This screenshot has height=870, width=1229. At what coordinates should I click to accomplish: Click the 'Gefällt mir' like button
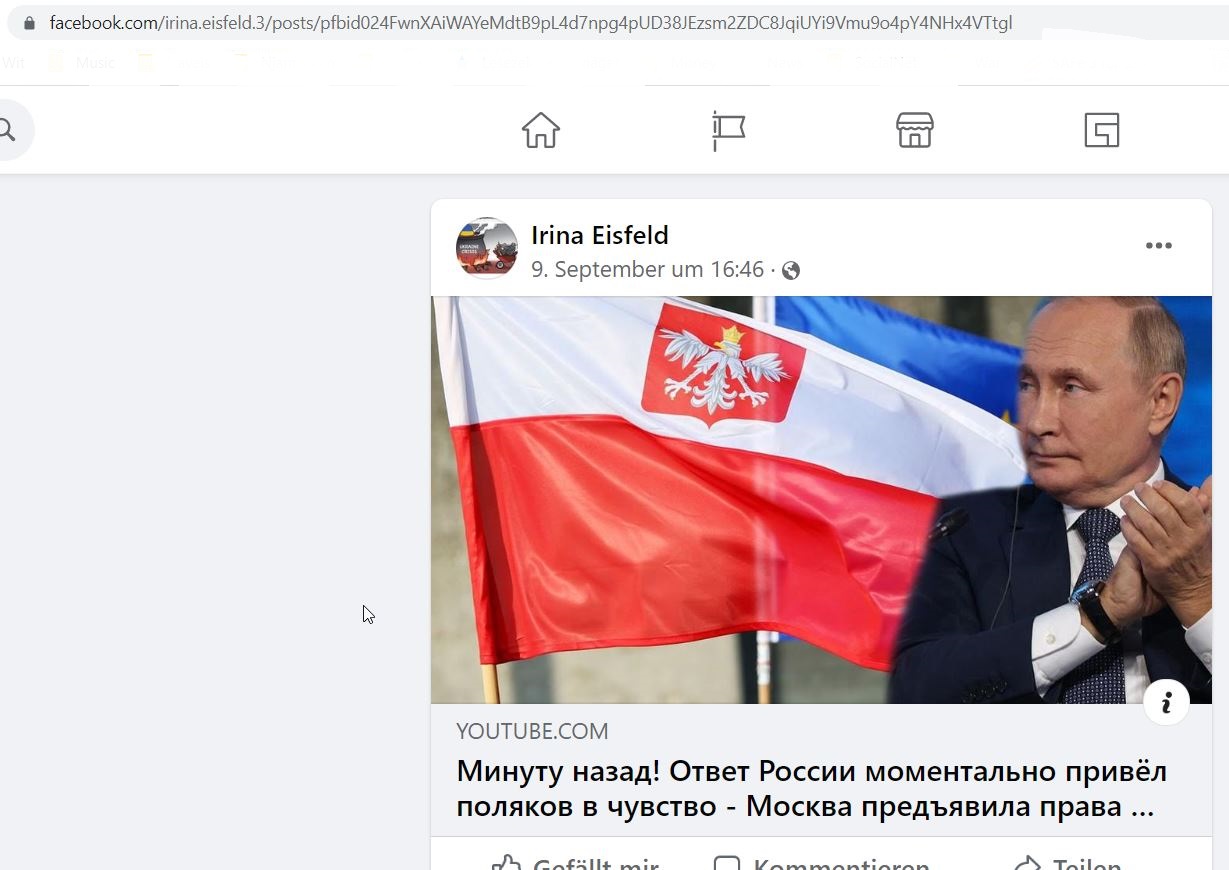click(576, 862)
